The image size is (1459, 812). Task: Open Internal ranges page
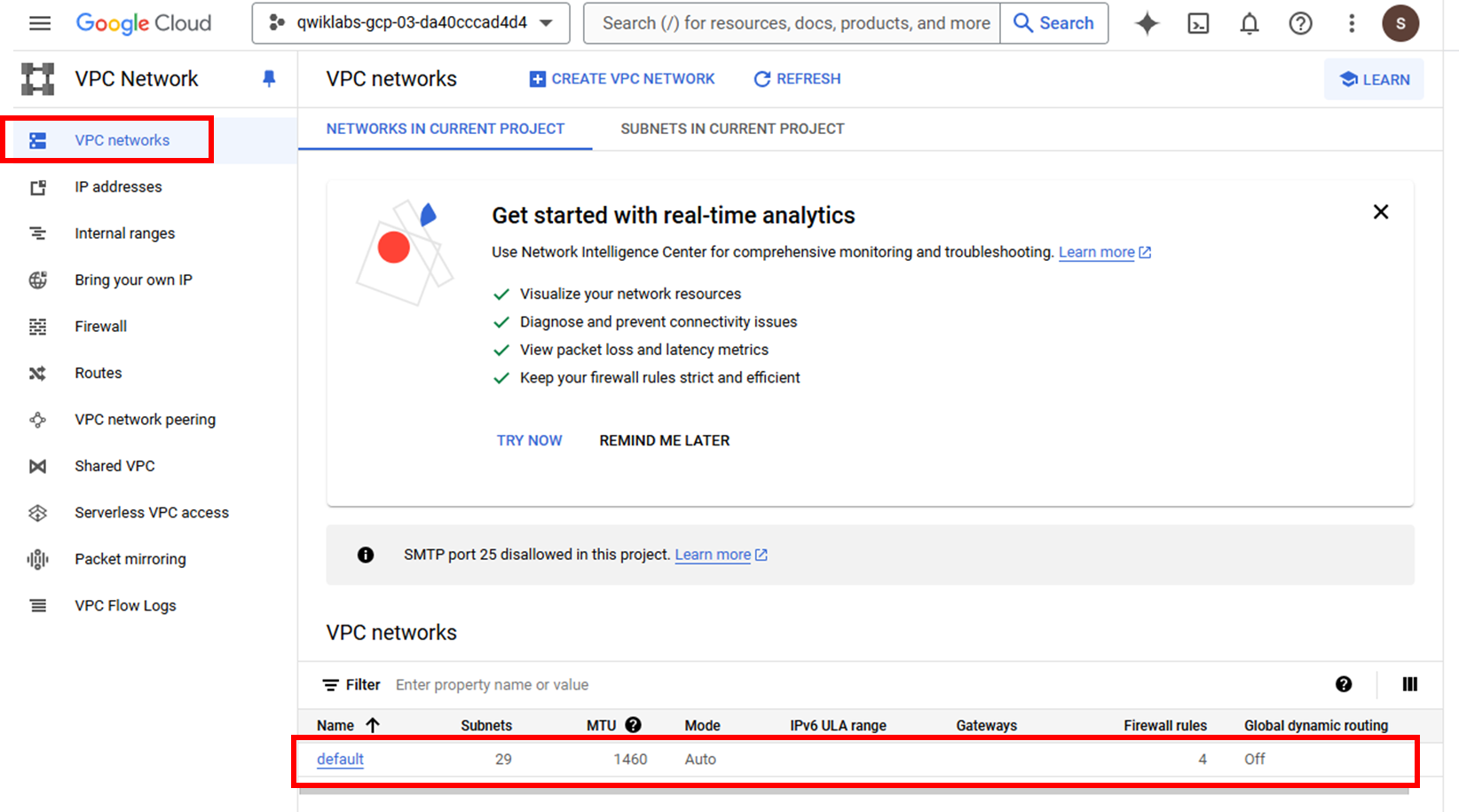pyautogui.click(x=125, y=233)
